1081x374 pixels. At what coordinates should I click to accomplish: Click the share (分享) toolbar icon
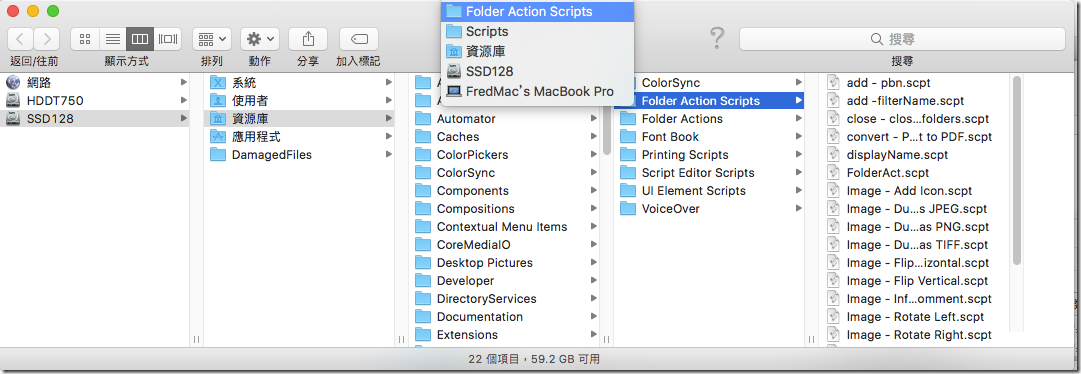[308, 39]
